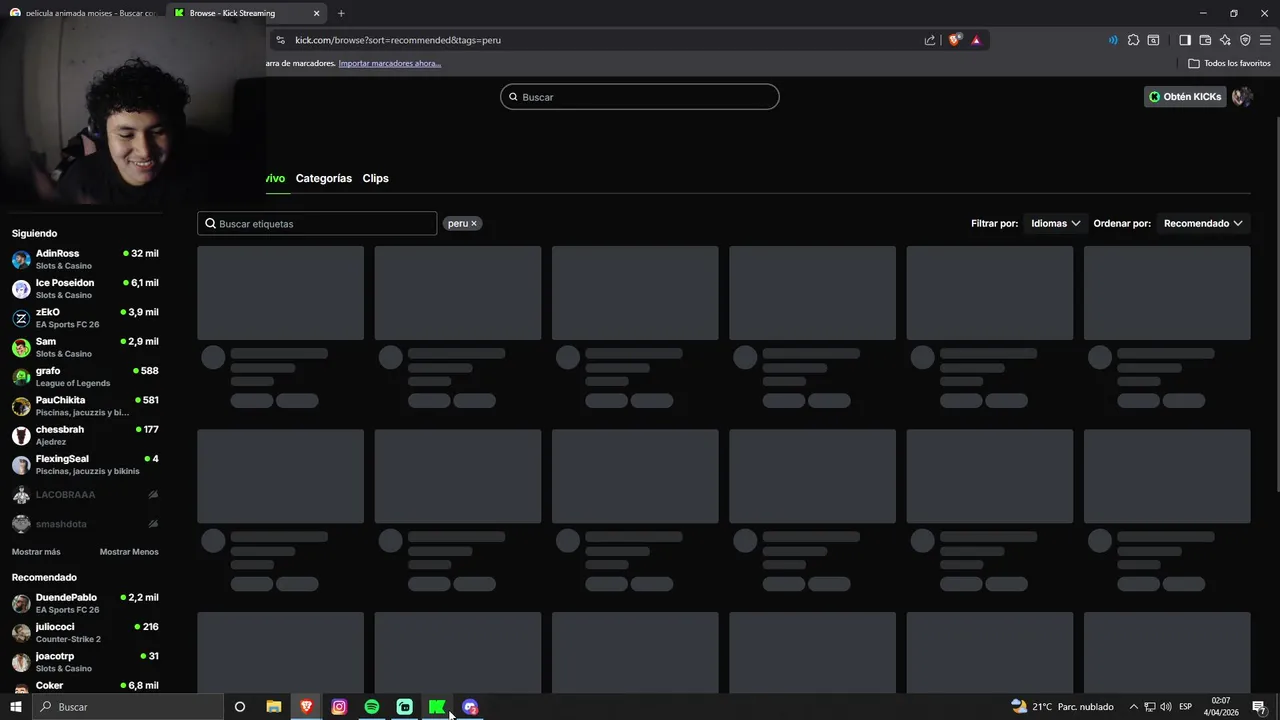Click the volume speaker tray icon
The width and height of the screenshot is (1280, 720).
(x=1165, y=707)
